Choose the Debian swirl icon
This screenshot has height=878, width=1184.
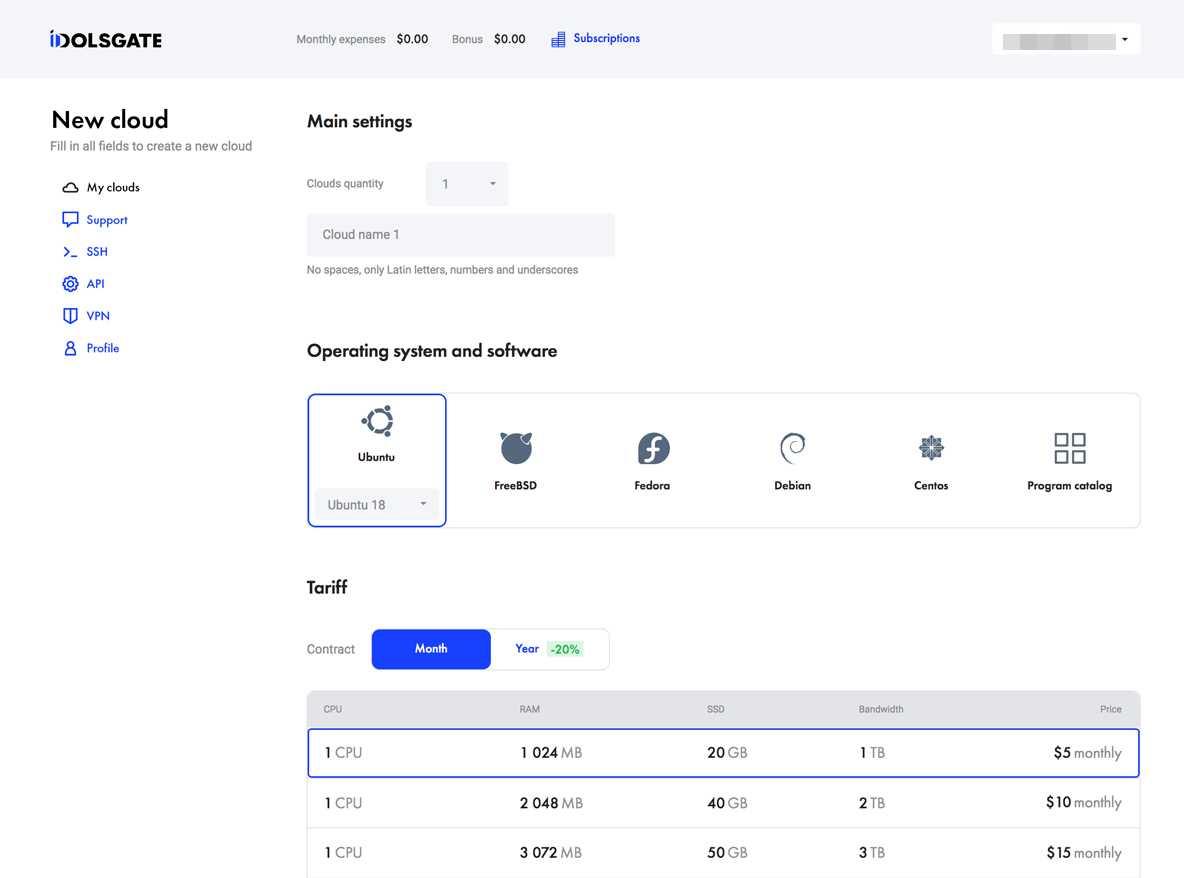tap(792, 448)
